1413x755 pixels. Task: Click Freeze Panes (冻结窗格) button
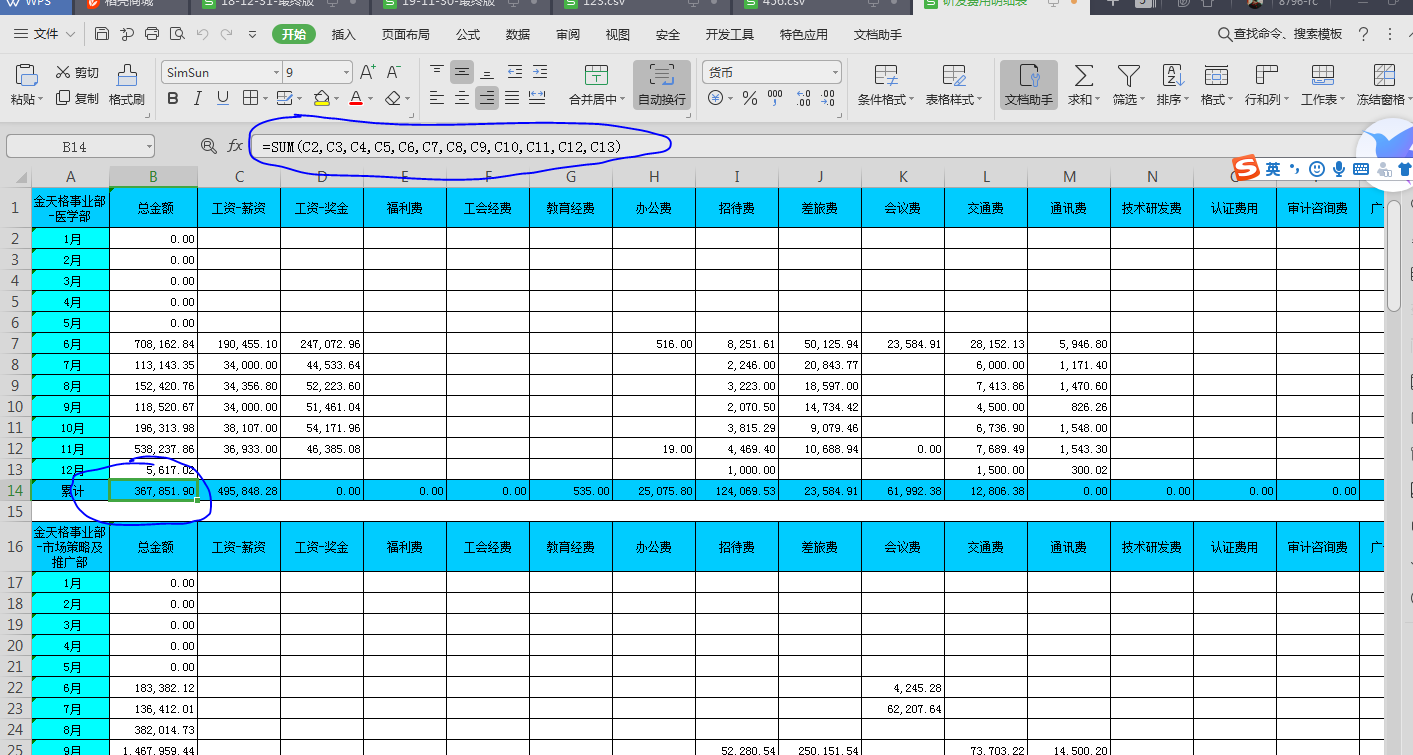tap(1384, 85)
